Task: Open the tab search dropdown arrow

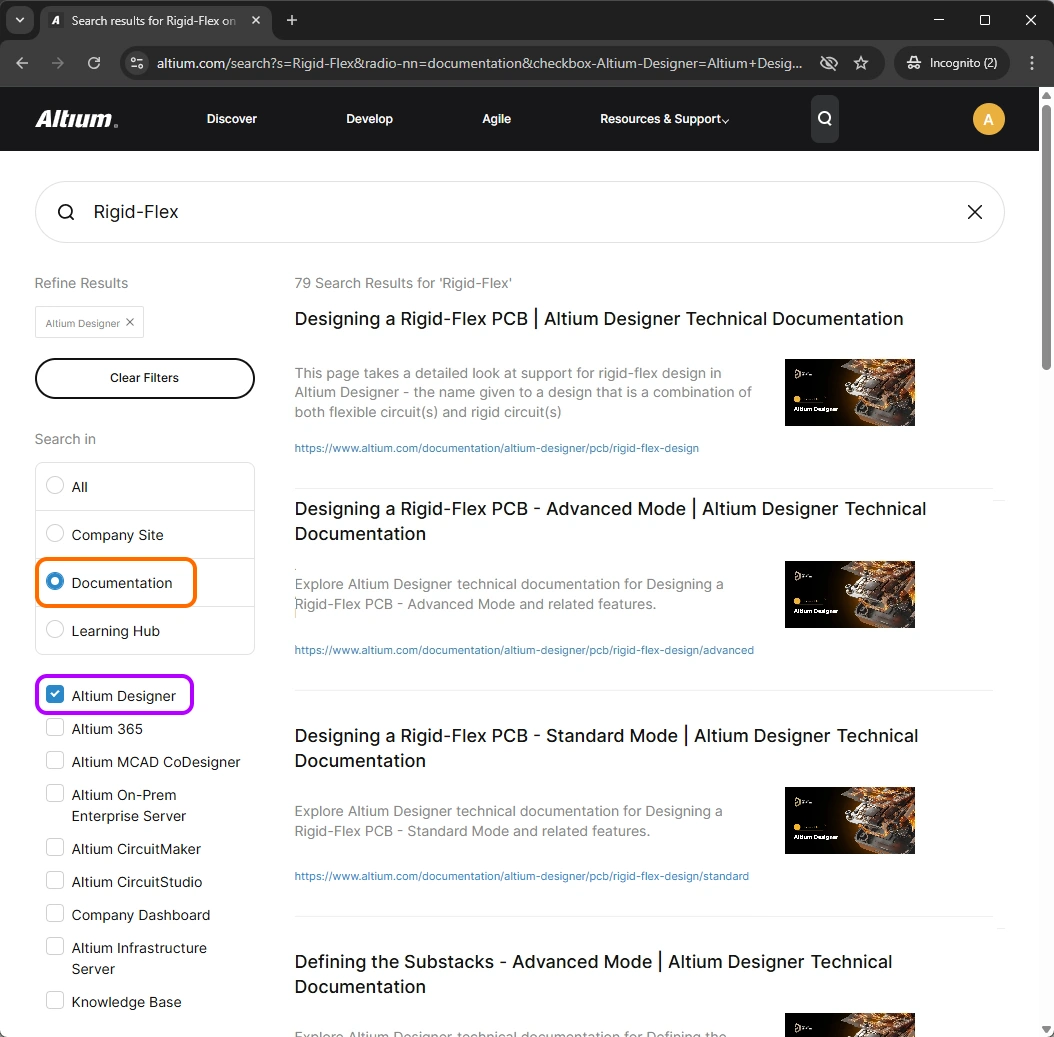Action: (19, 20)
